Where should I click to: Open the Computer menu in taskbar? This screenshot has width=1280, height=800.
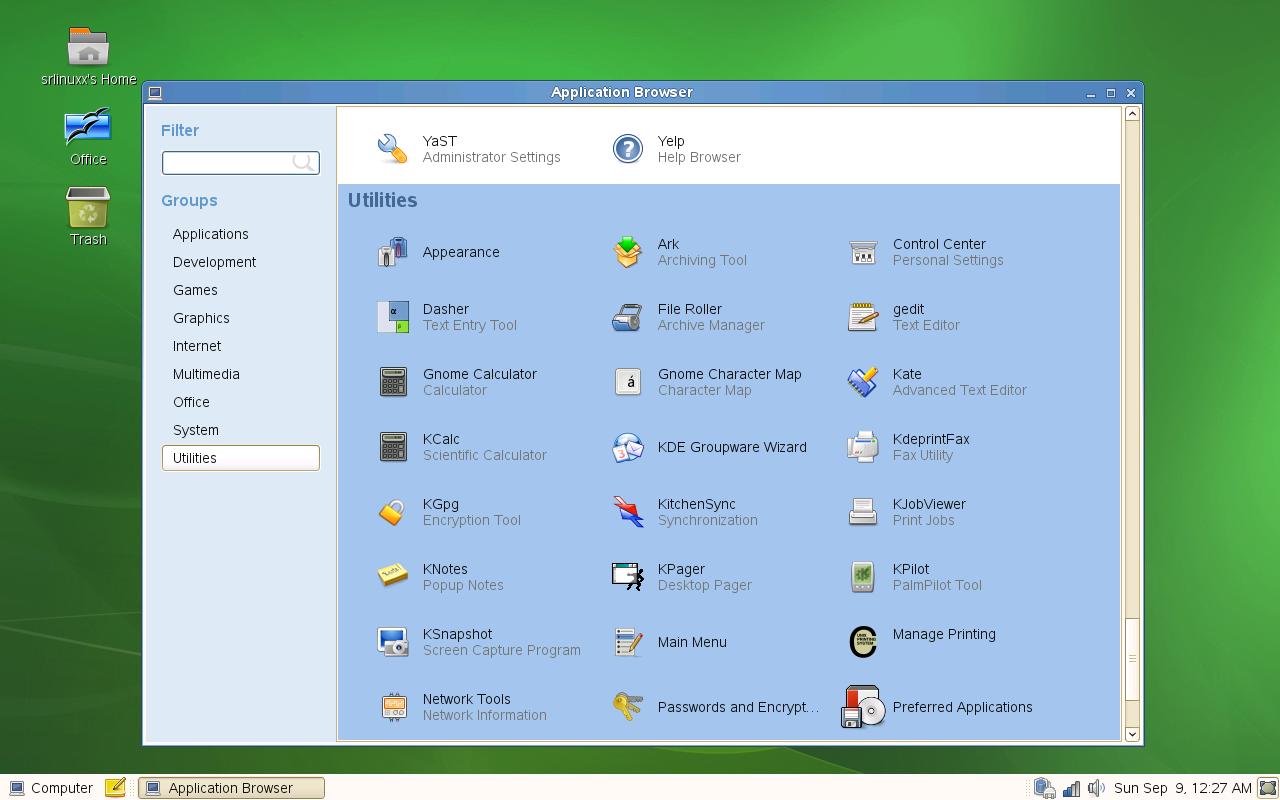click(51, 788)
